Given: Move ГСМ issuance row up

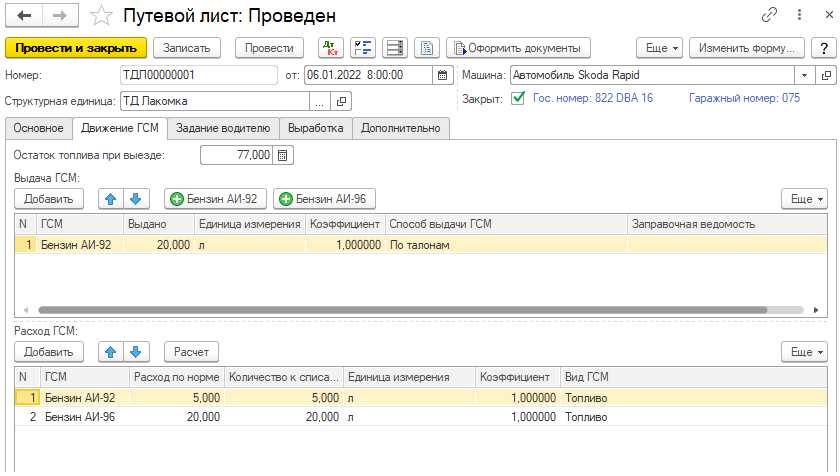Looking at the screenshot, I should click(x=111, y=199).
